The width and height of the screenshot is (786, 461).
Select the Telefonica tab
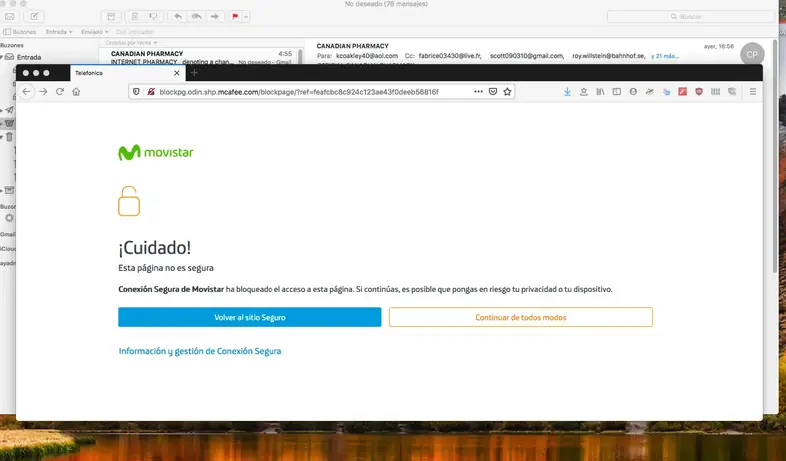coord(128,73)
